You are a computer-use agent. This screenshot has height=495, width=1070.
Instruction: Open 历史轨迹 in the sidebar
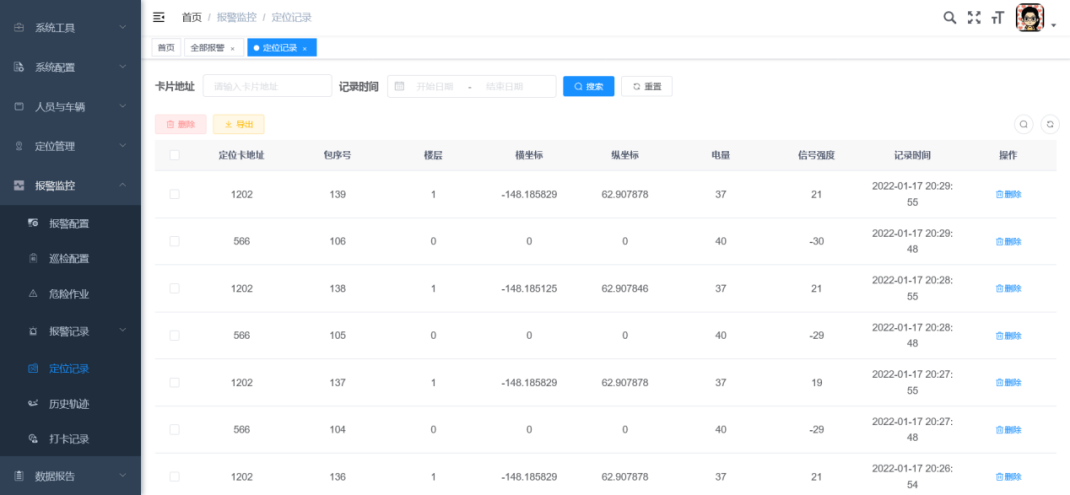69,404
